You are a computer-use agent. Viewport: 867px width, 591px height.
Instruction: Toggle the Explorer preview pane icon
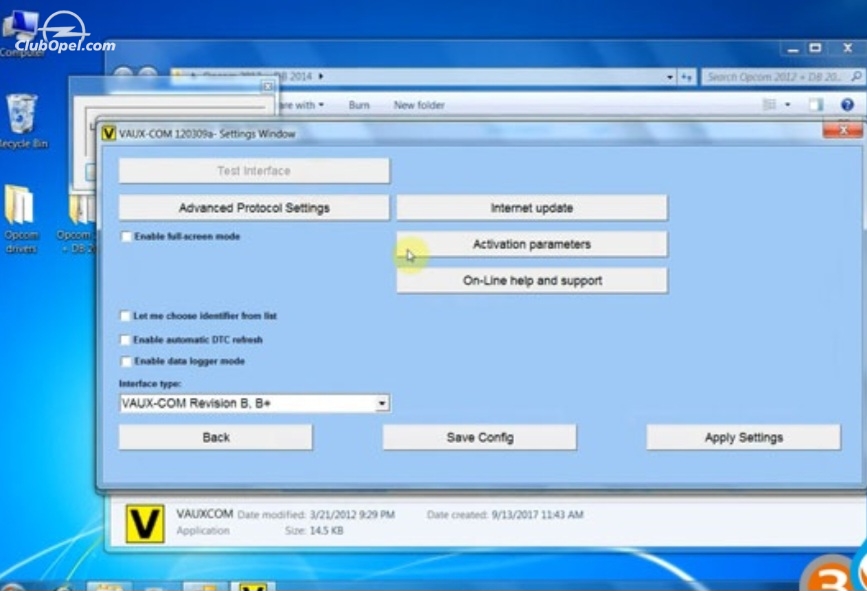(816, 104)
